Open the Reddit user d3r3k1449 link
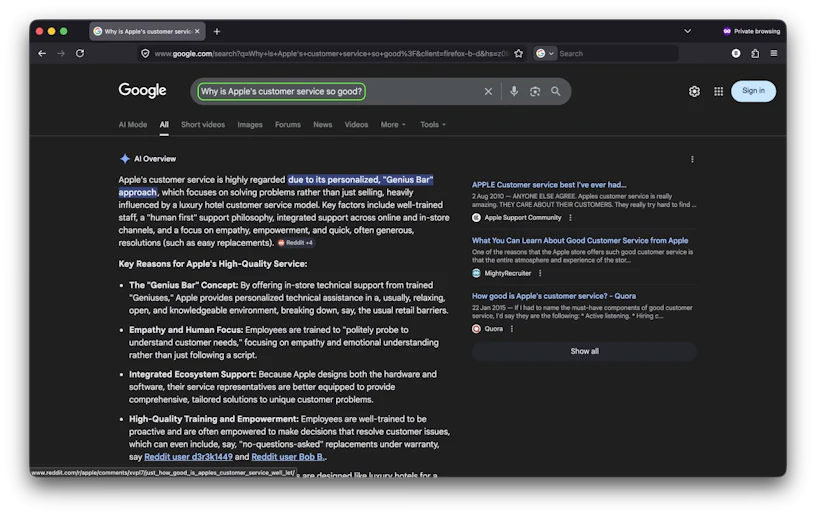 (188, 457)
